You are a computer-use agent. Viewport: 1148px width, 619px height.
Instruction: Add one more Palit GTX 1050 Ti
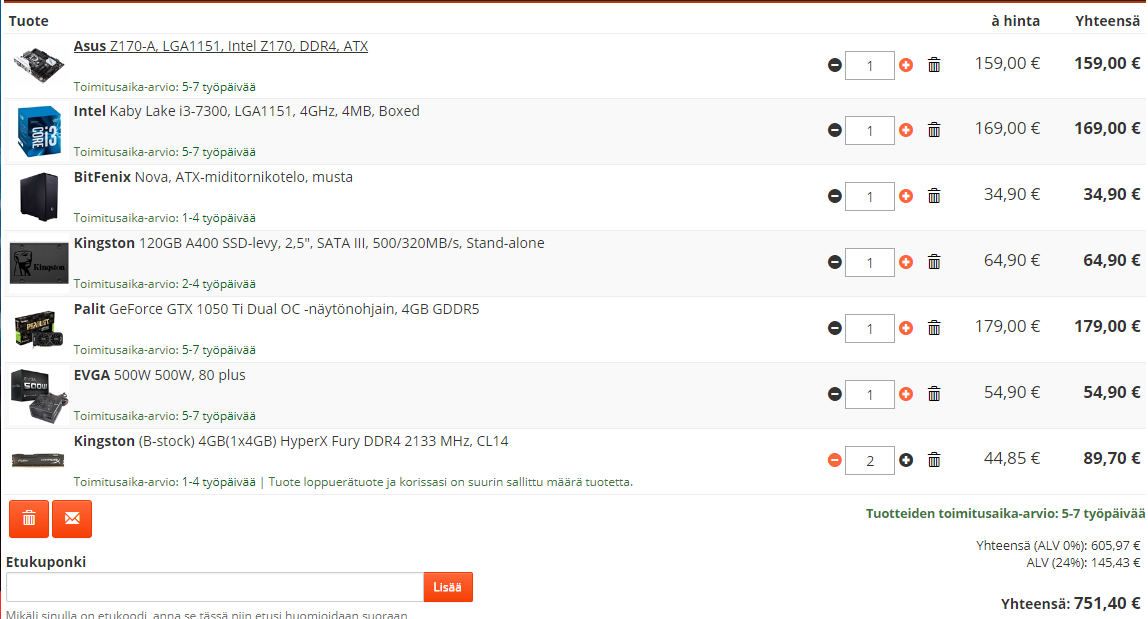906,328
